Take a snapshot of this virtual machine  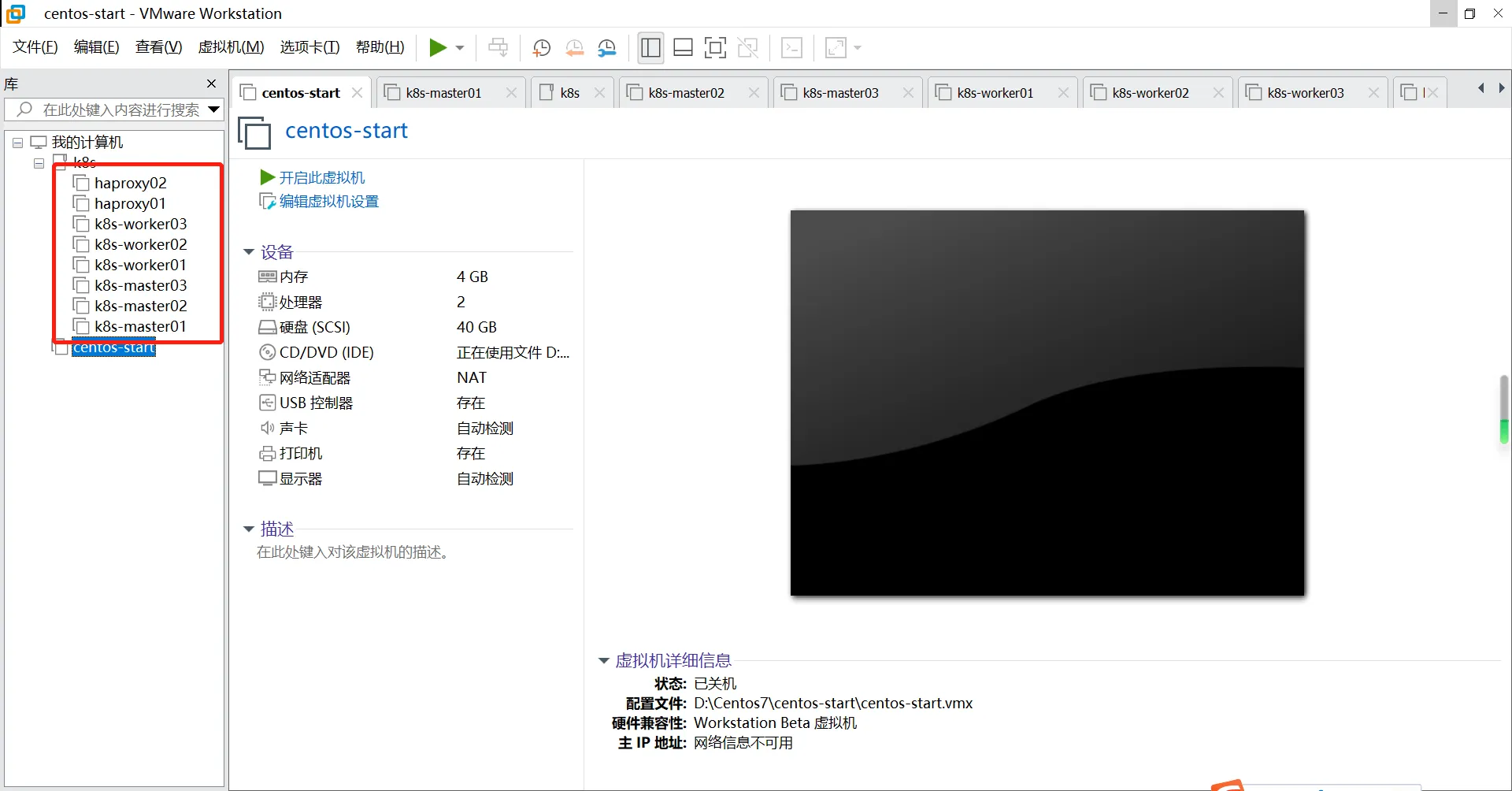[x=541, y=48]
